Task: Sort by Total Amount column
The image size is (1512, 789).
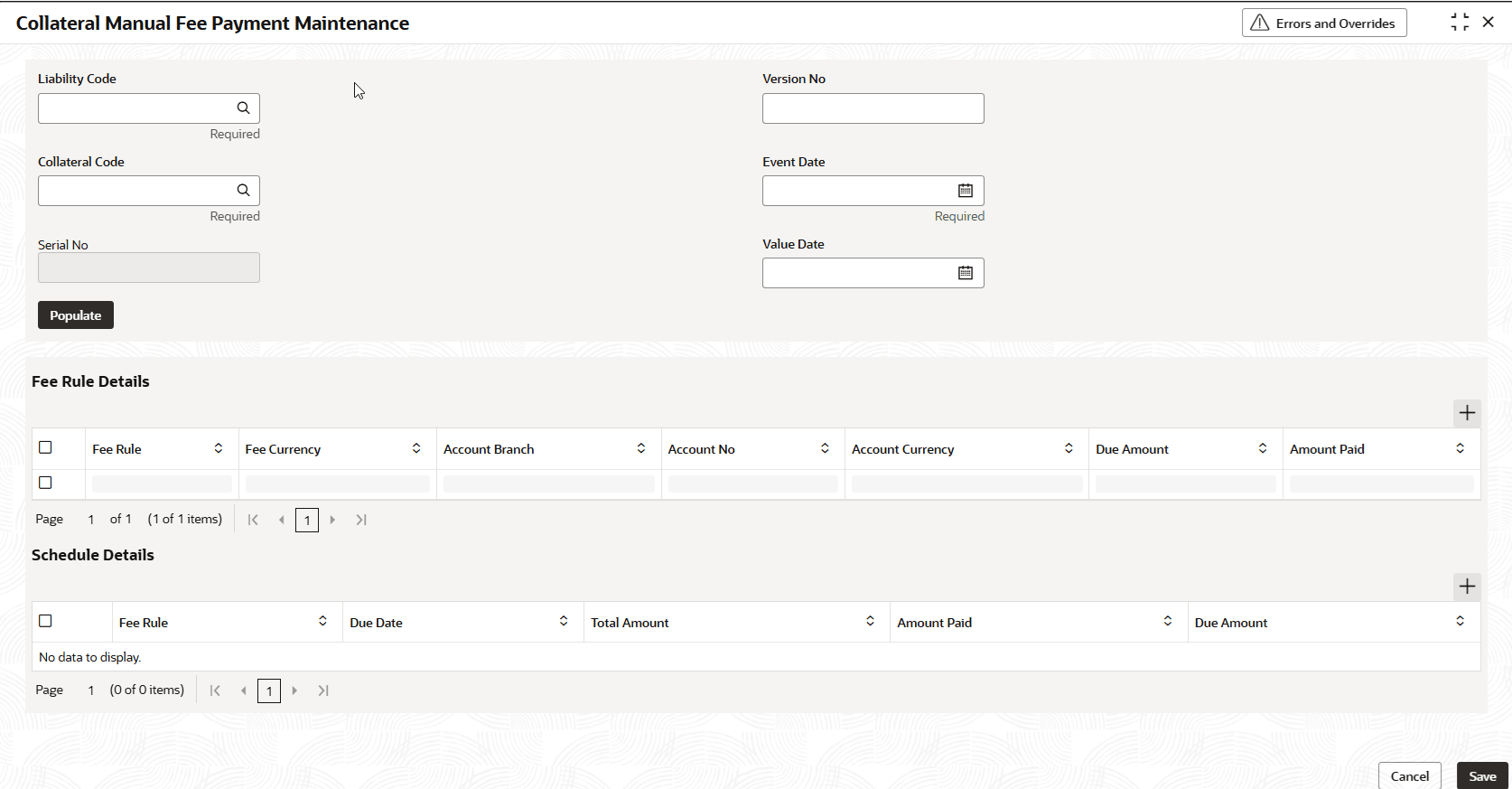Action: point(870,621)
